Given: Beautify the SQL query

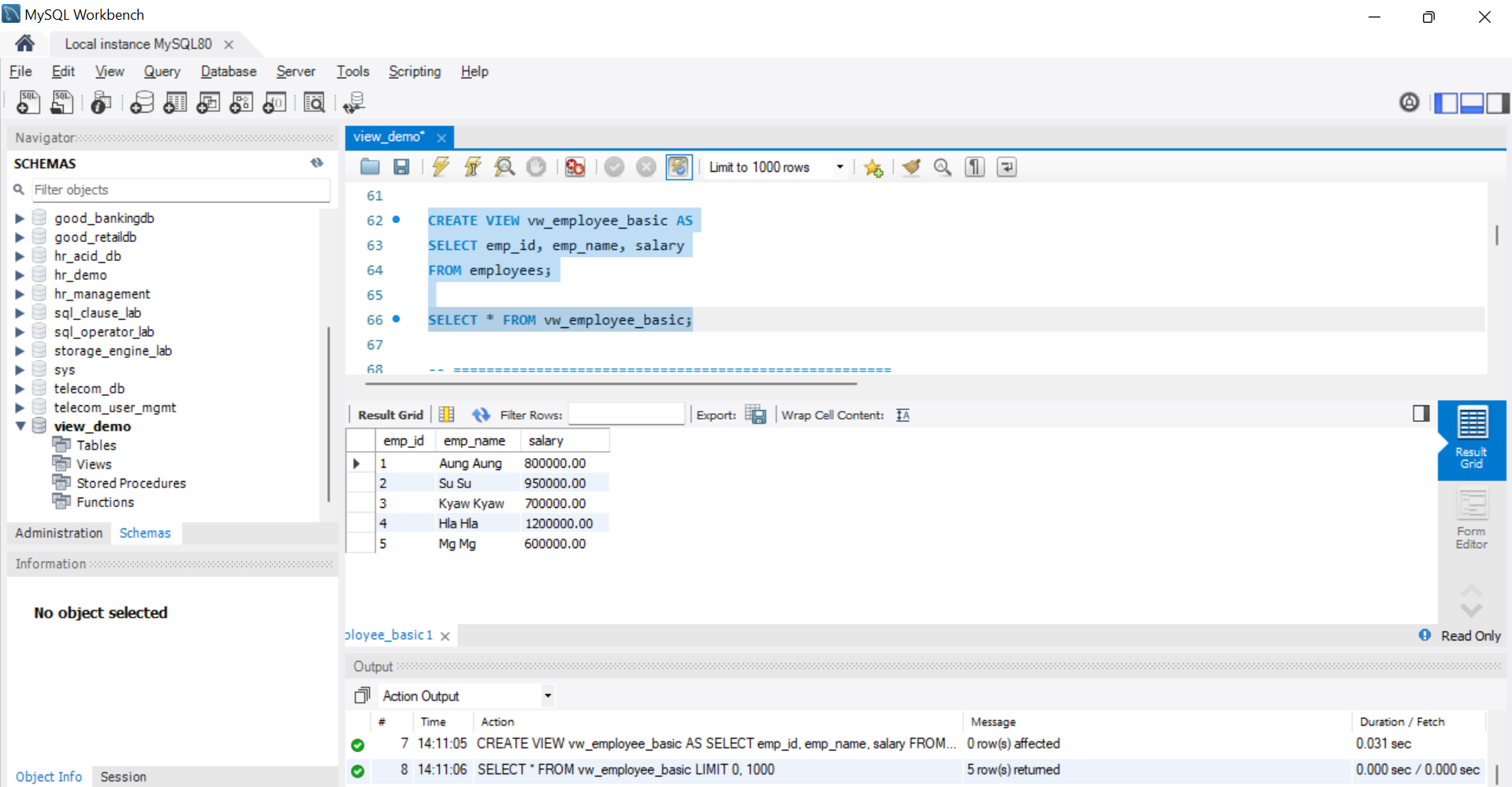Looking at the screenshot, I should pos(912,166).
